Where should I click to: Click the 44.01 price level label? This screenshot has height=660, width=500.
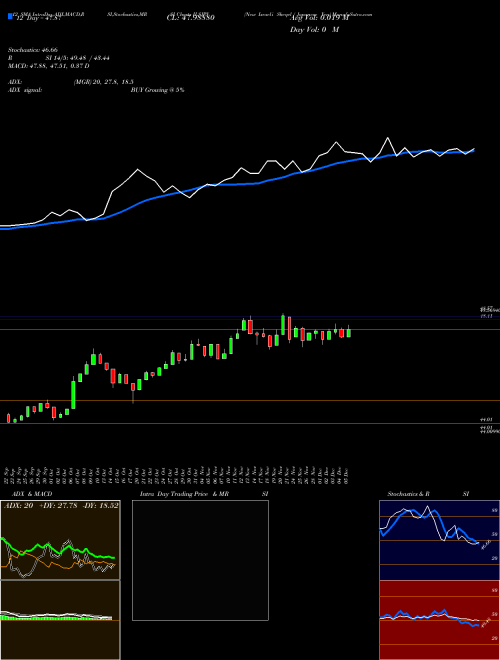(x=486, y=419)
